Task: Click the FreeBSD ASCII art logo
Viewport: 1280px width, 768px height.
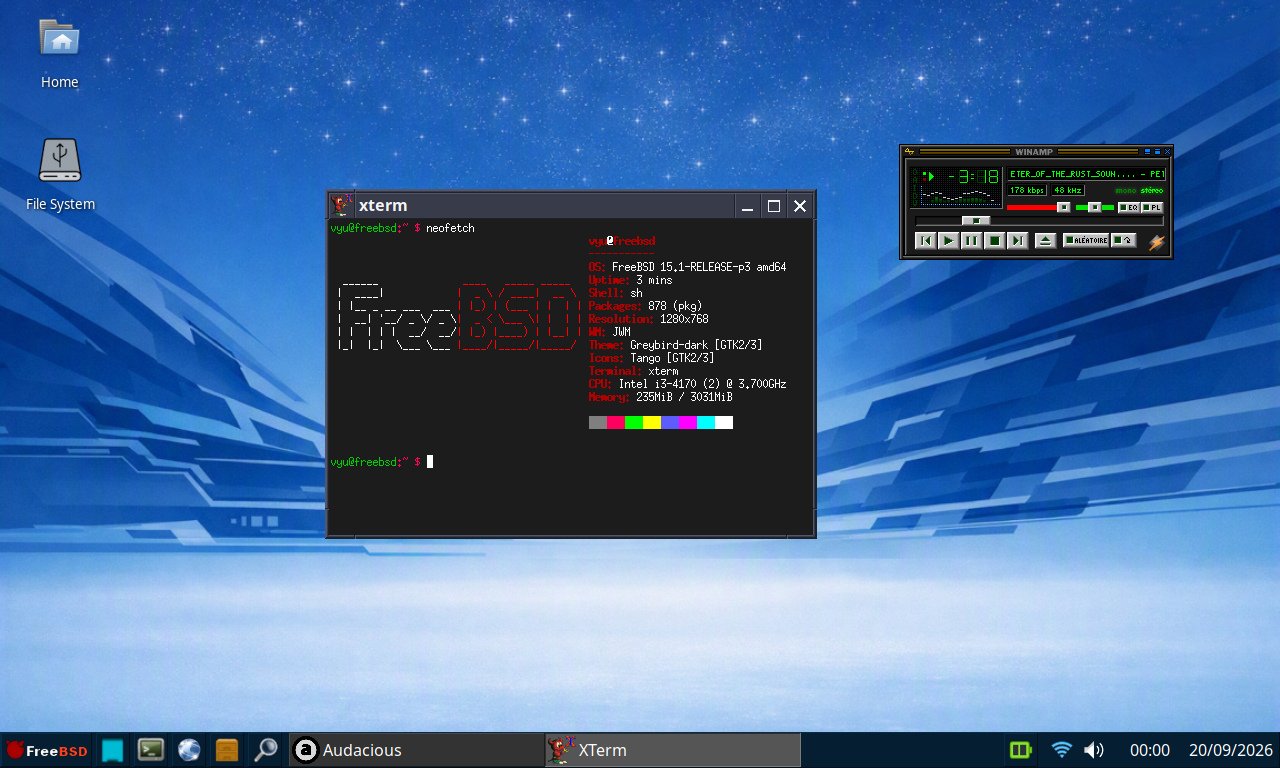Action: 458,318
